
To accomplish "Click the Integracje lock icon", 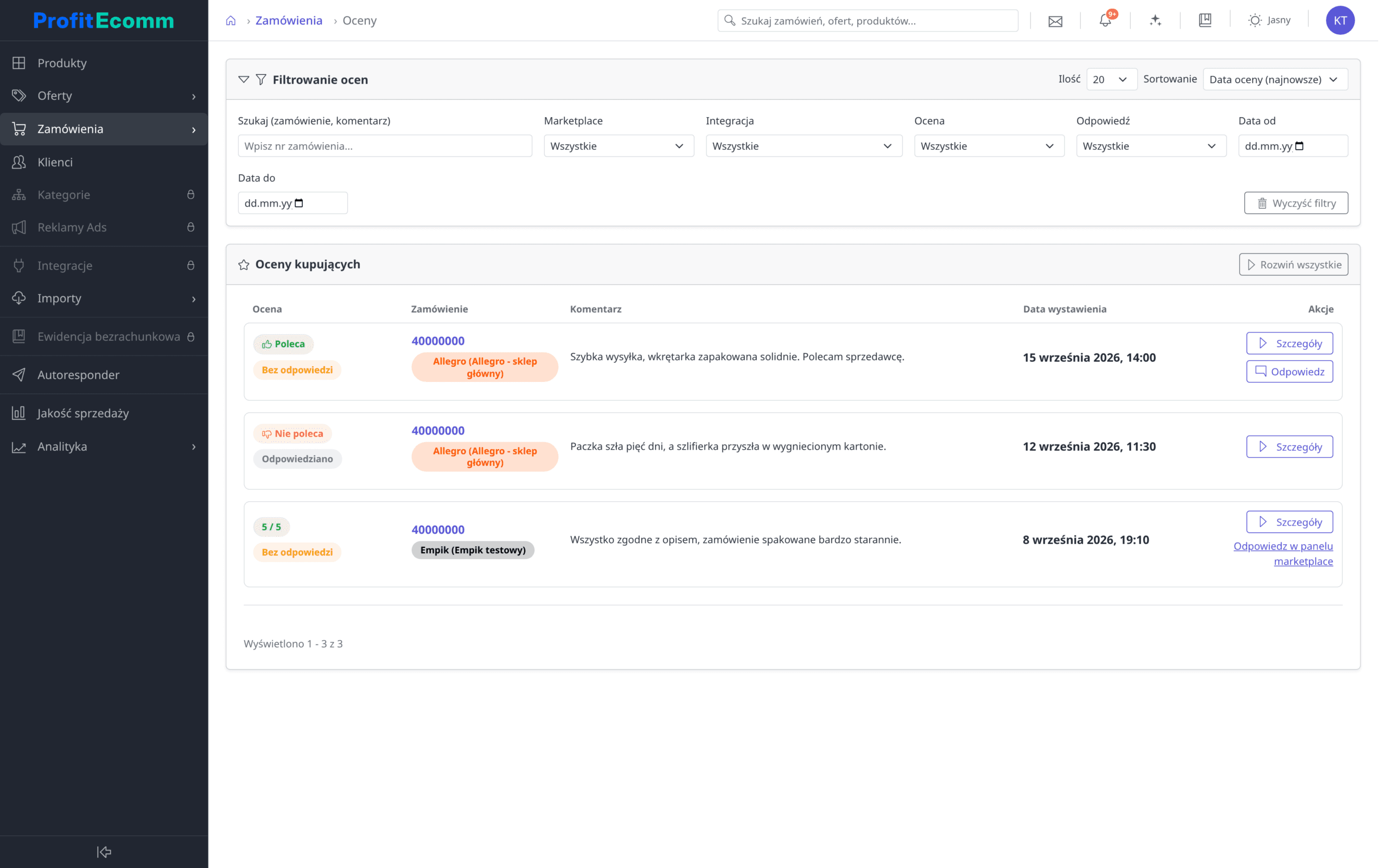I will 190,265.
